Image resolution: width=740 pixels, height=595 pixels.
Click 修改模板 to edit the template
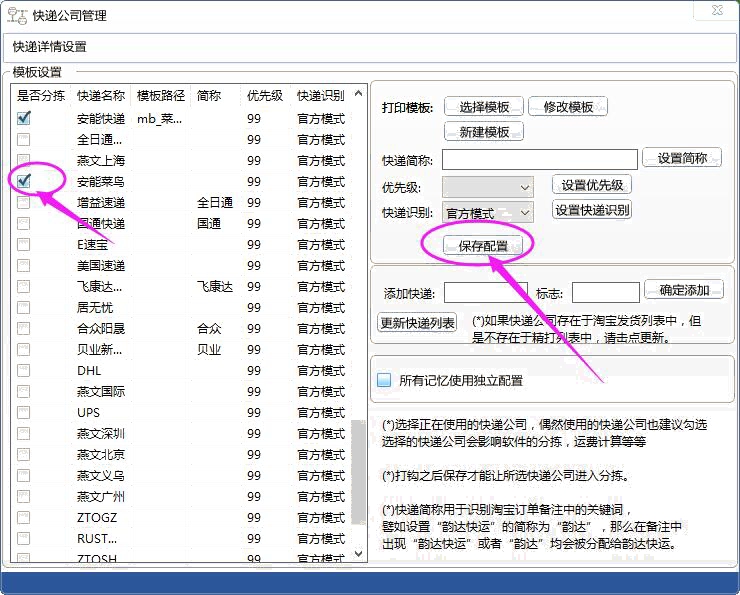point(568,107)
